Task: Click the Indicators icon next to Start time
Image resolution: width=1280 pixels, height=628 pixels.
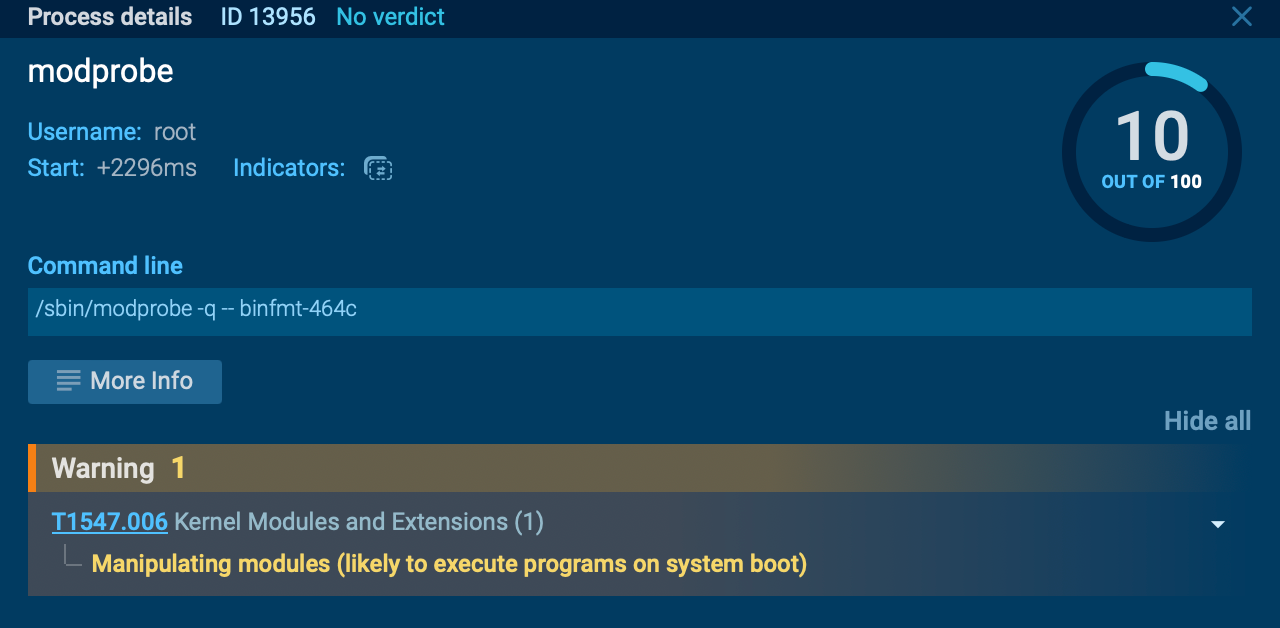Action: pos(378,168)
